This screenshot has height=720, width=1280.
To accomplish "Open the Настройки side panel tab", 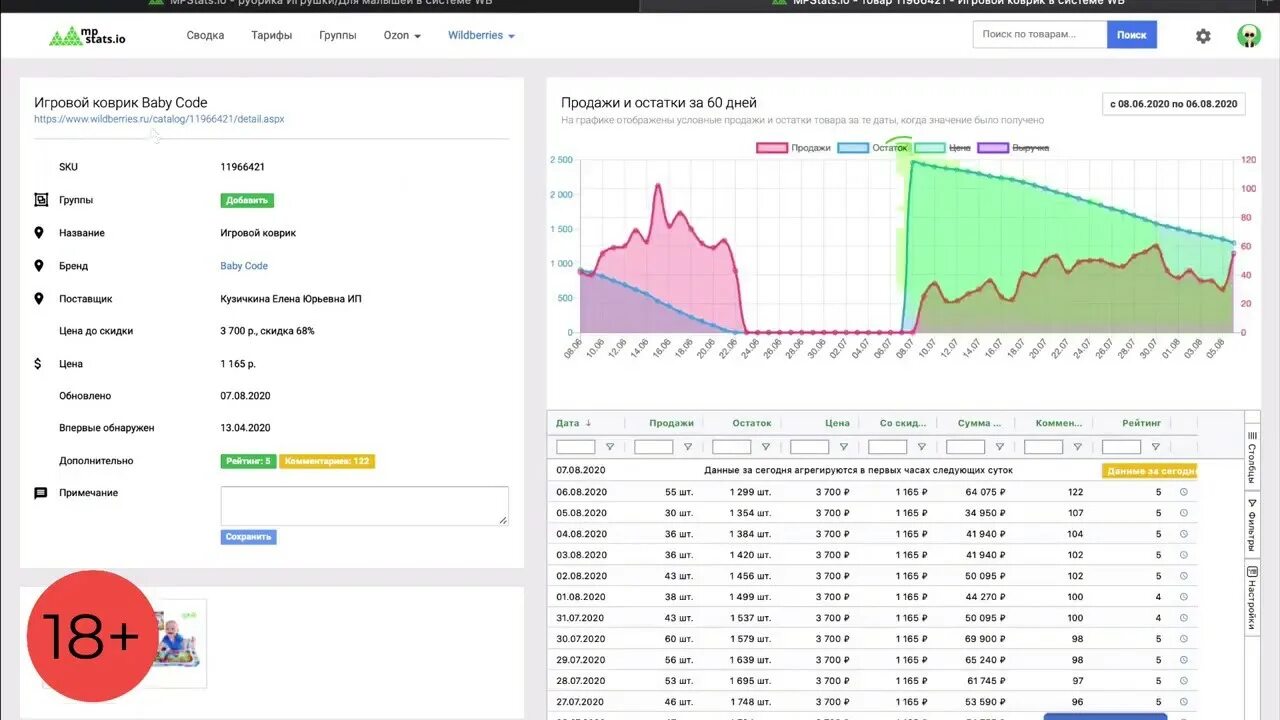I will point(1252,599).
